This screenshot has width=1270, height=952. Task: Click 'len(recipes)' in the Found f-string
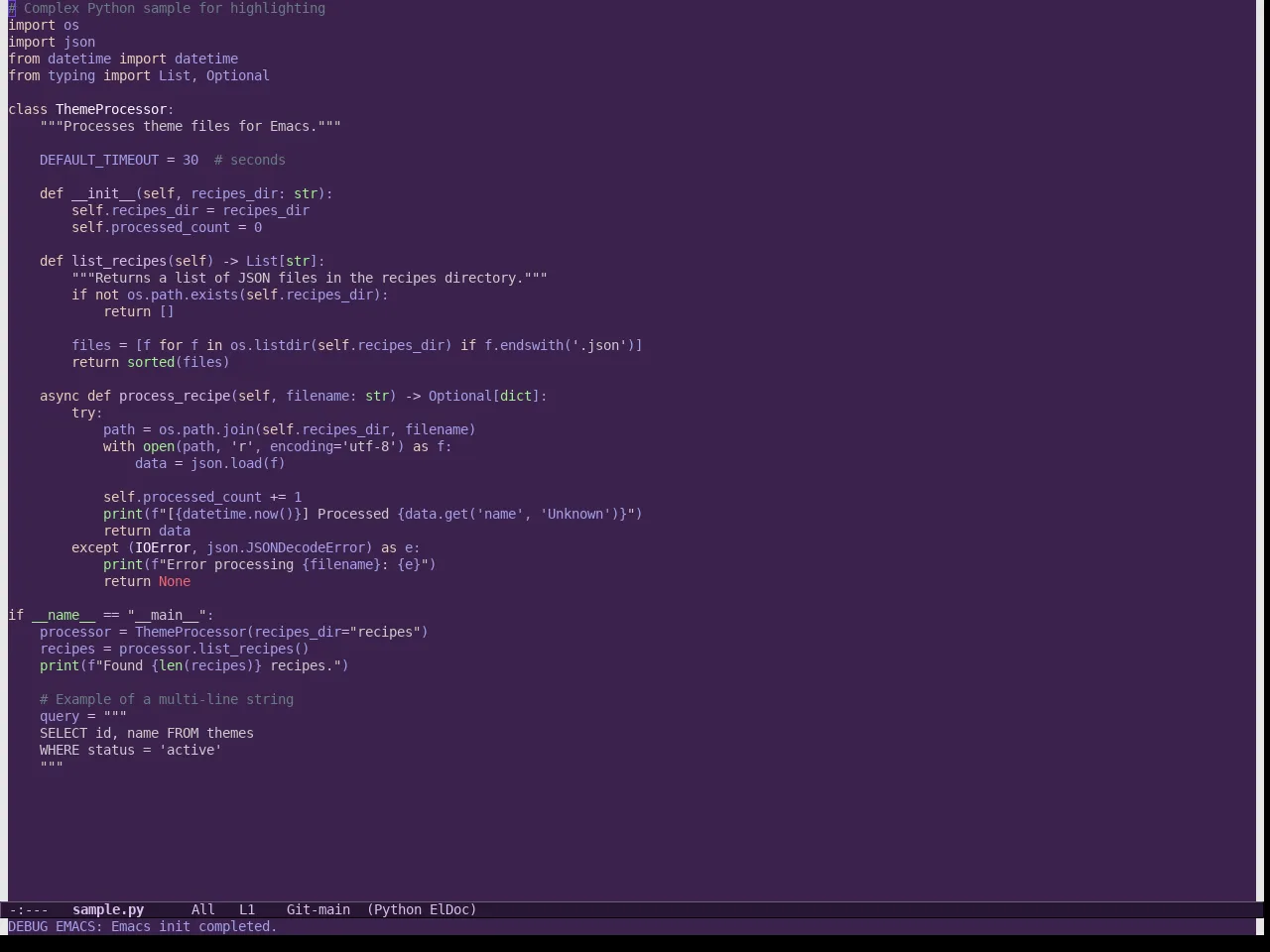[x=206, y=665]
